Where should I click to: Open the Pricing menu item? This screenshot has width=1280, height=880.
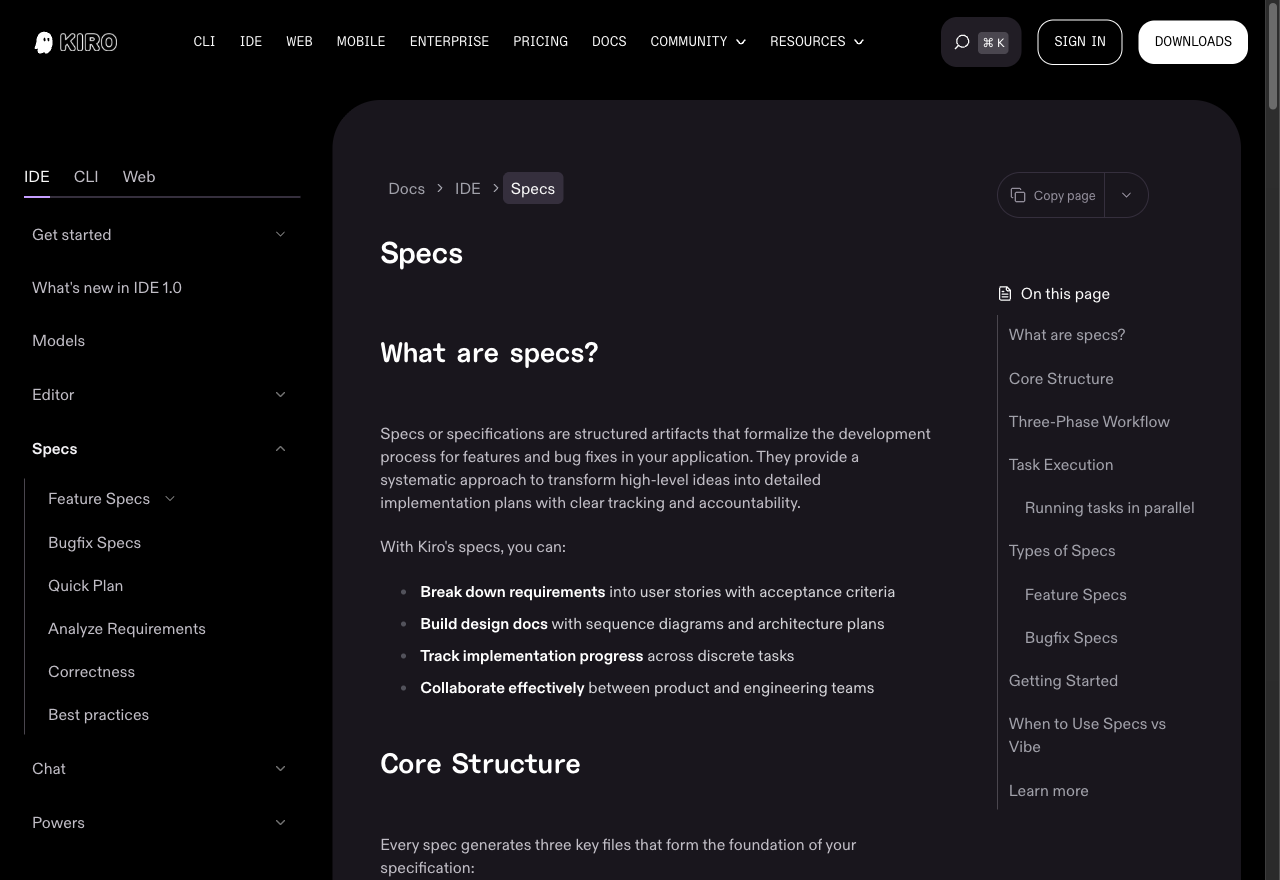540,42
